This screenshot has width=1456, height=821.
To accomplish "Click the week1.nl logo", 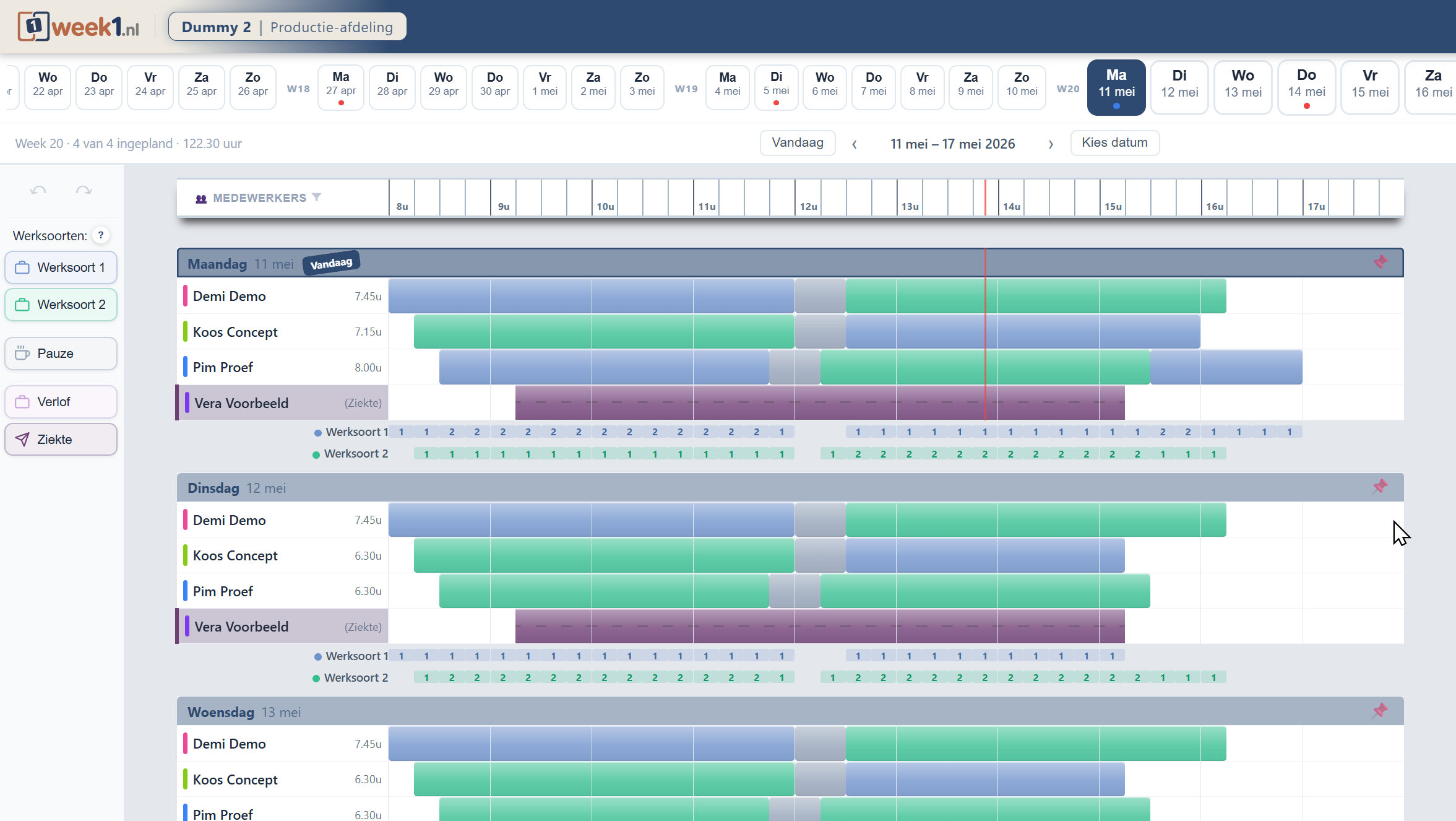I will [79, 27].
